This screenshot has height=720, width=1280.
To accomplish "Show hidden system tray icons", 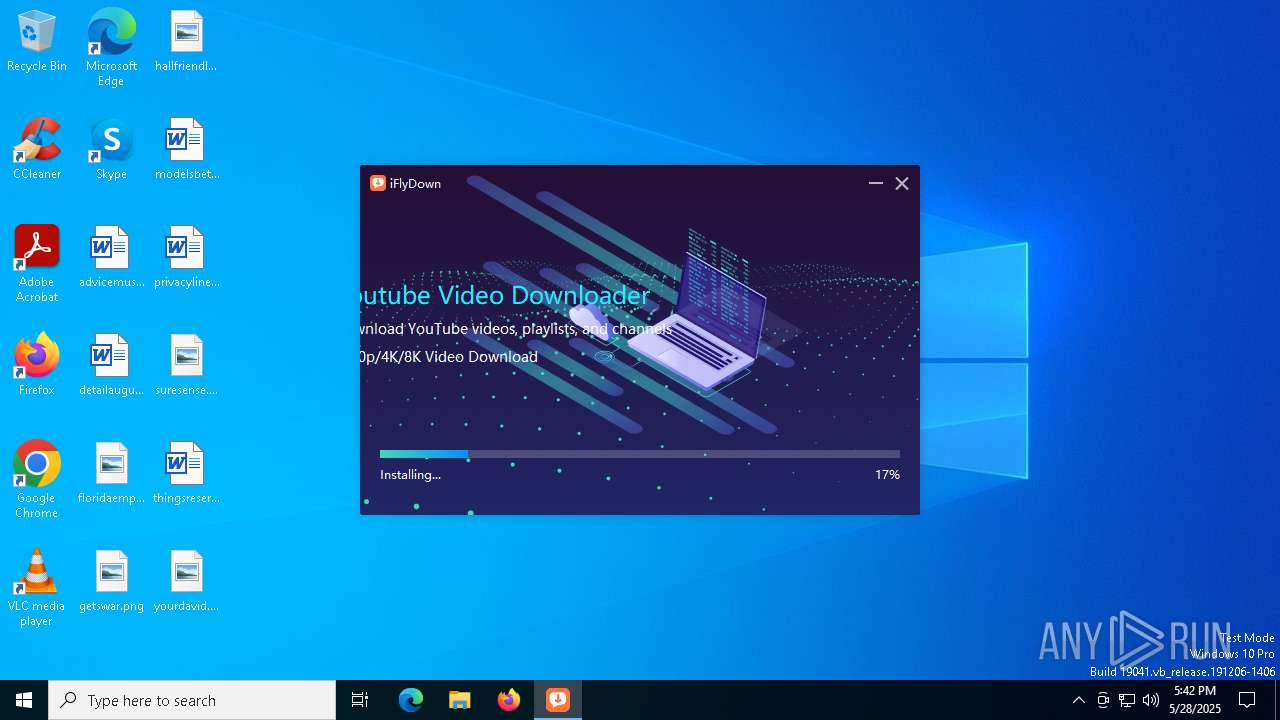I will [x=1078, y=700].
